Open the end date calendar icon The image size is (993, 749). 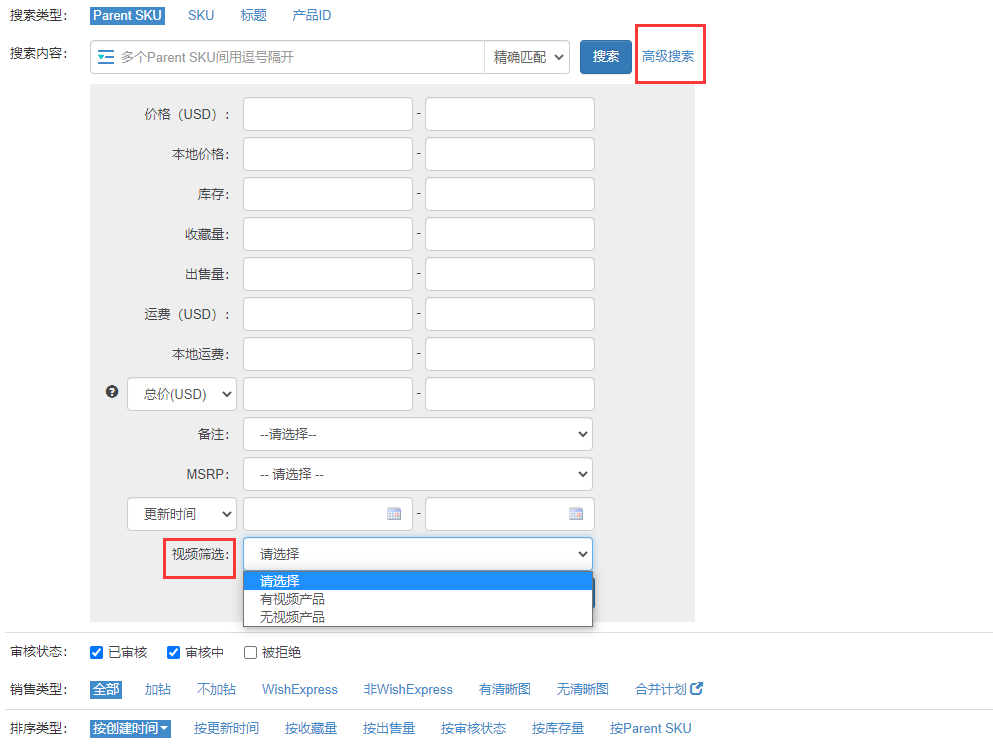(576, 514)
